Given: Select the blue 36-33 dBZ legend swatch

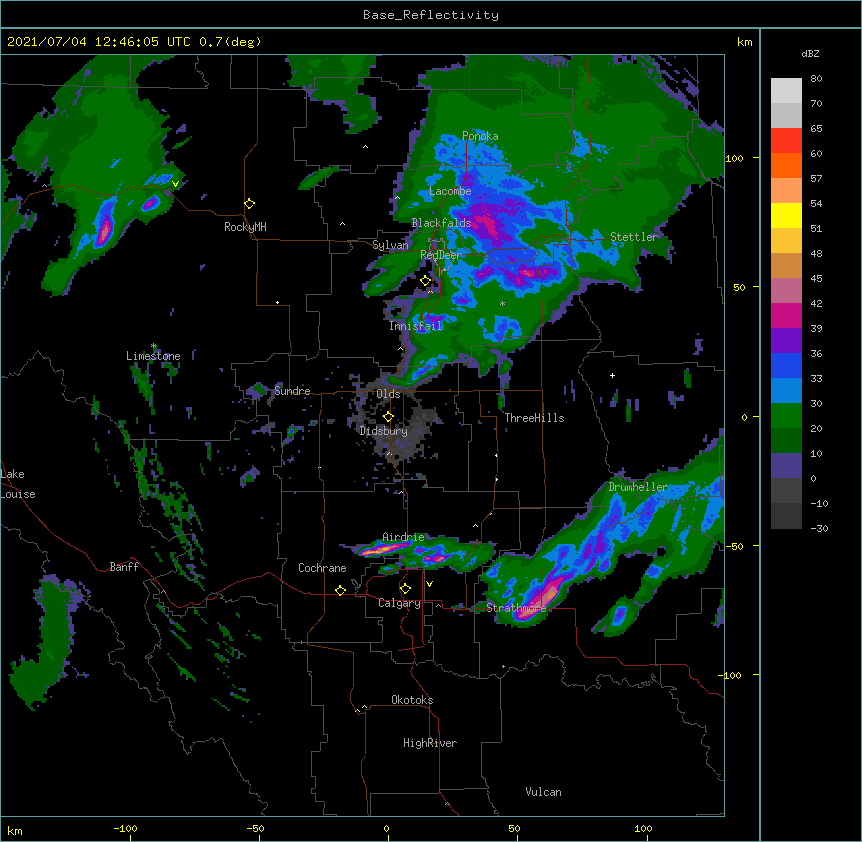Looking at the screenshot, I should (786, 365).
